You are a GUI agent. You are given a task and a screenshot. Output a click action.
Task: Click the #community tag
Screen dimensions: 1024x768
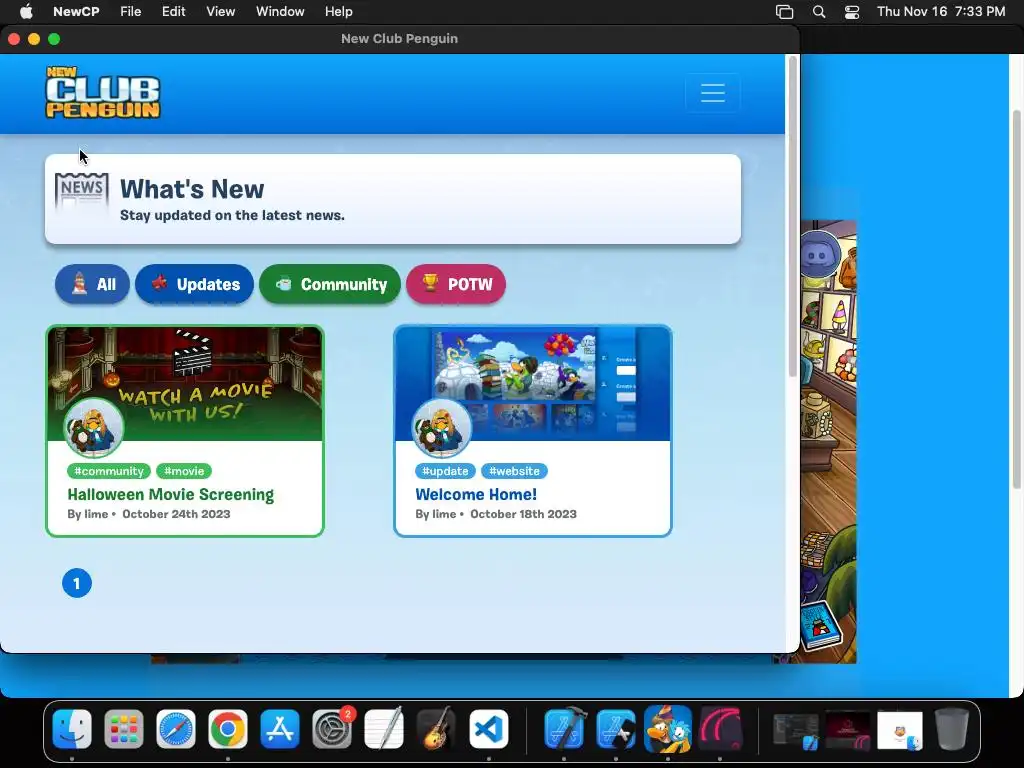point(108,471)
